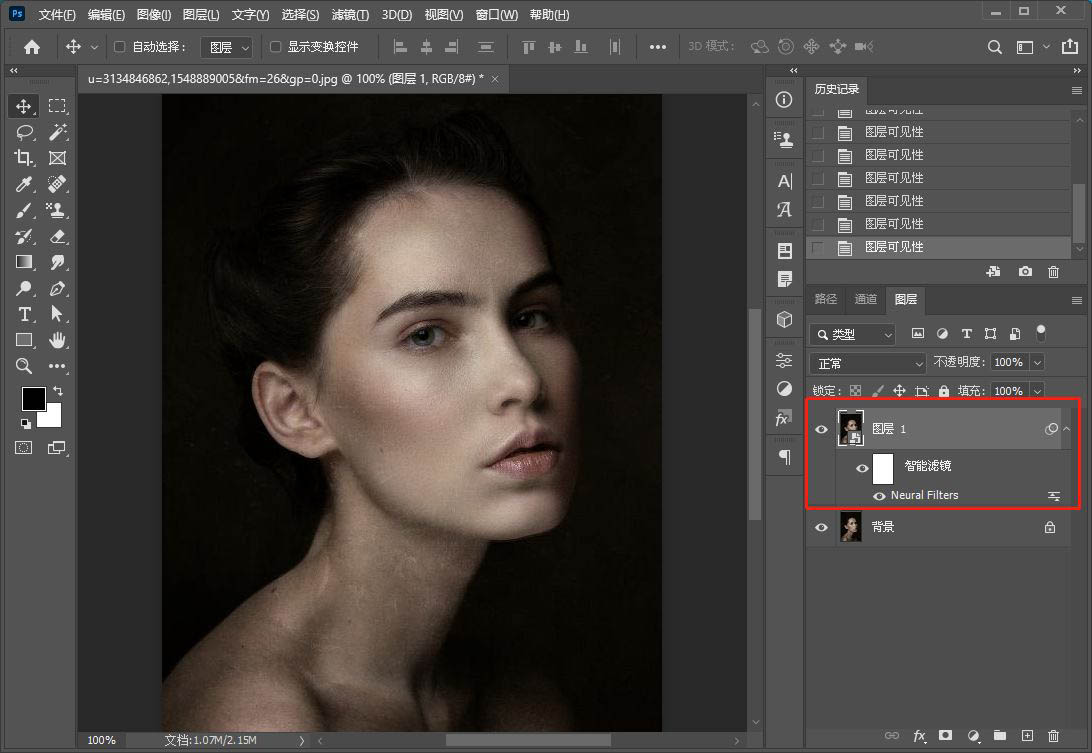Open the blend mode 正常 dropdown
The height and width of the screenshot is (753, 1092).
(x=869, y=363)
